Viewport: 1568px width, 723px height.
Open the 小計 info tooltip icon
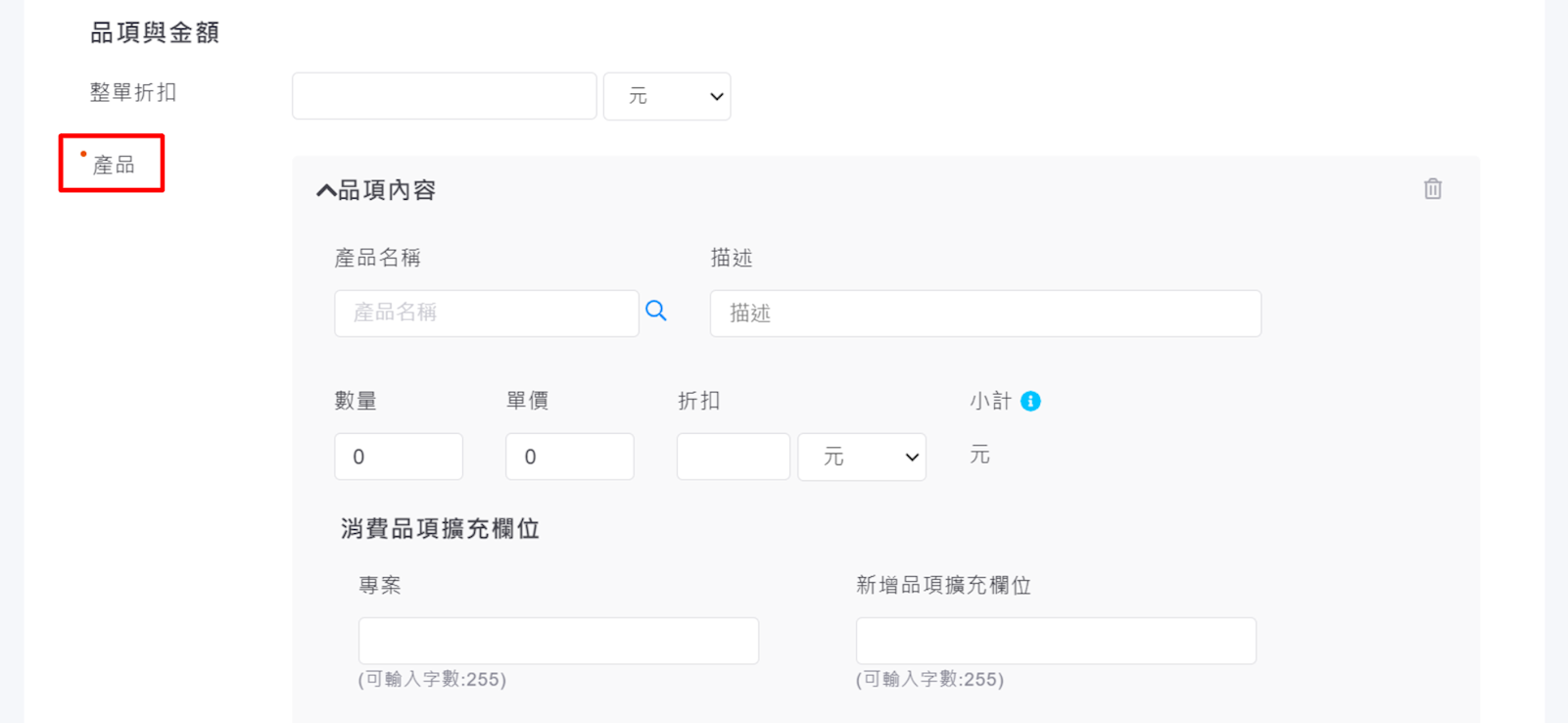(1030, 402)
